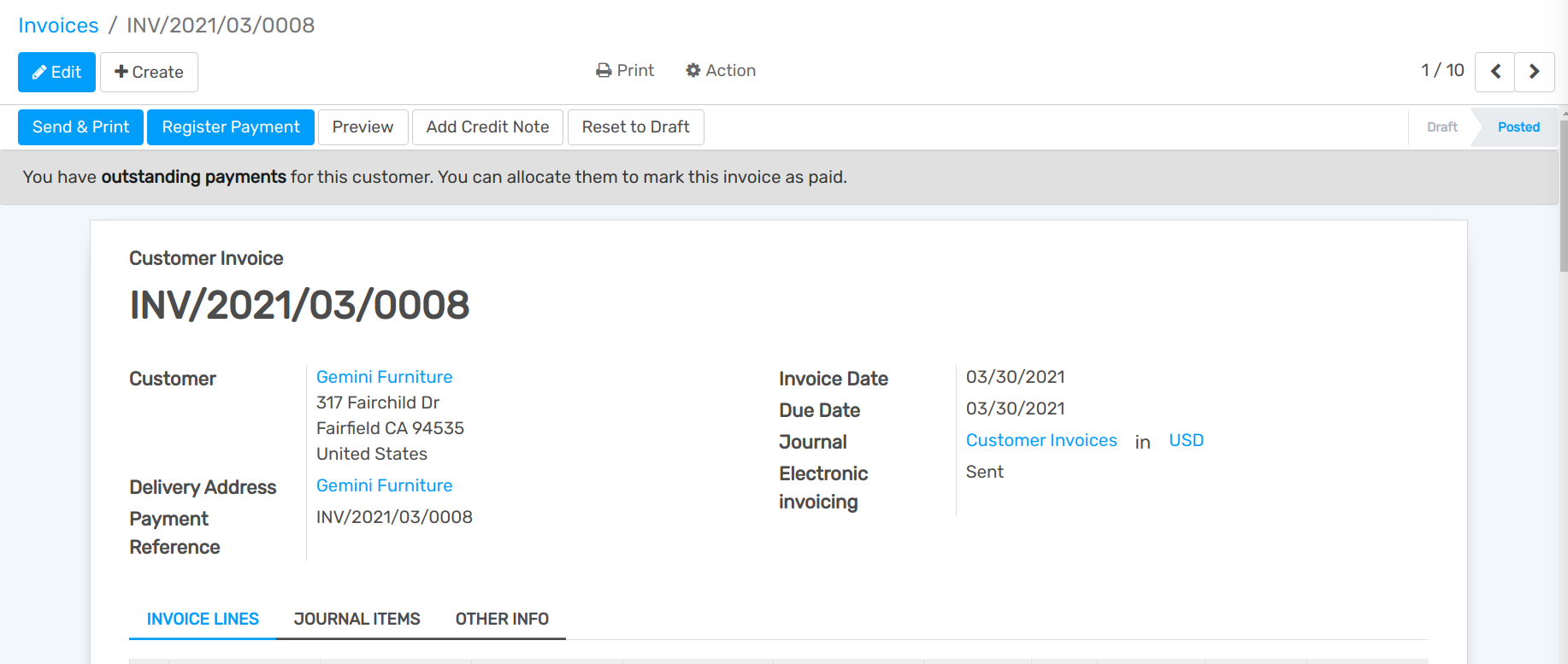The image size is (1568, 664).
Task: Preview the invoice
Action: [363, 127]
